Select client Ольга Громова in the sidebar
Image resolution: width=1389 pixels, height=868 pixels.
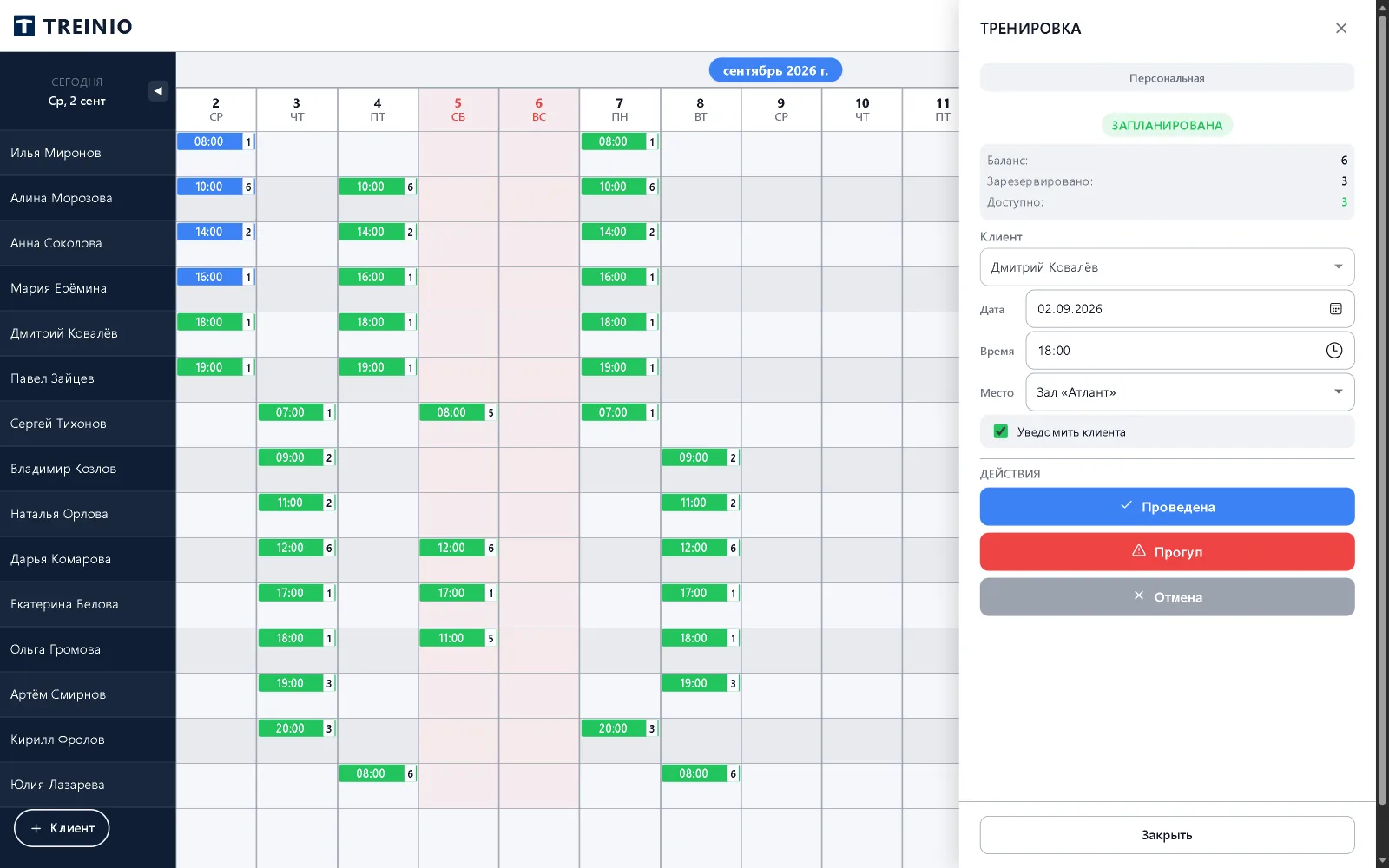[88, 649]
